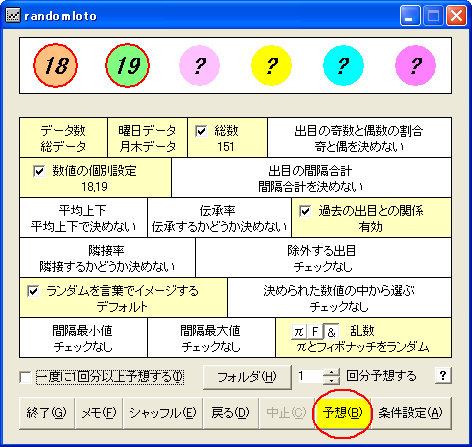472x447 pixels.
Task: Click the light pink question mark ball
Action: [x=199, y=66]
